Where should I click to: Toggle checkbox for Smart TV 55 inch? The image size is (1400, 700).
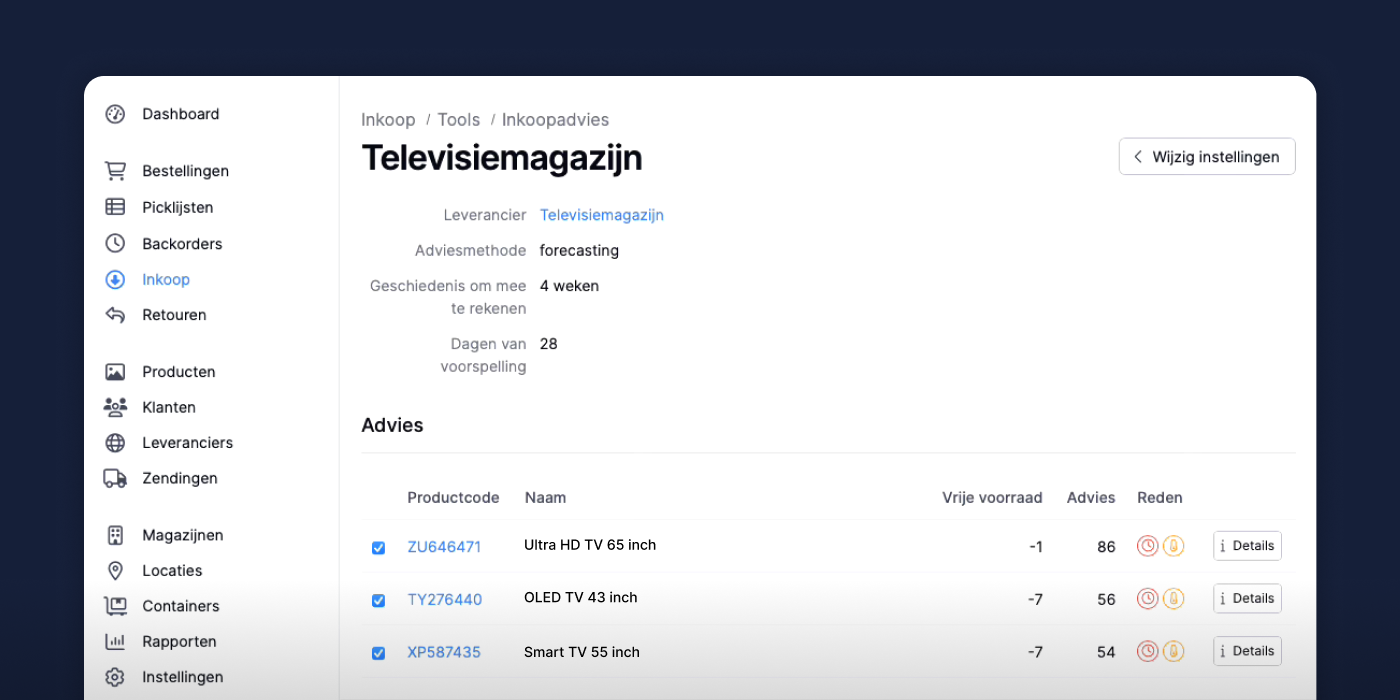378,653
